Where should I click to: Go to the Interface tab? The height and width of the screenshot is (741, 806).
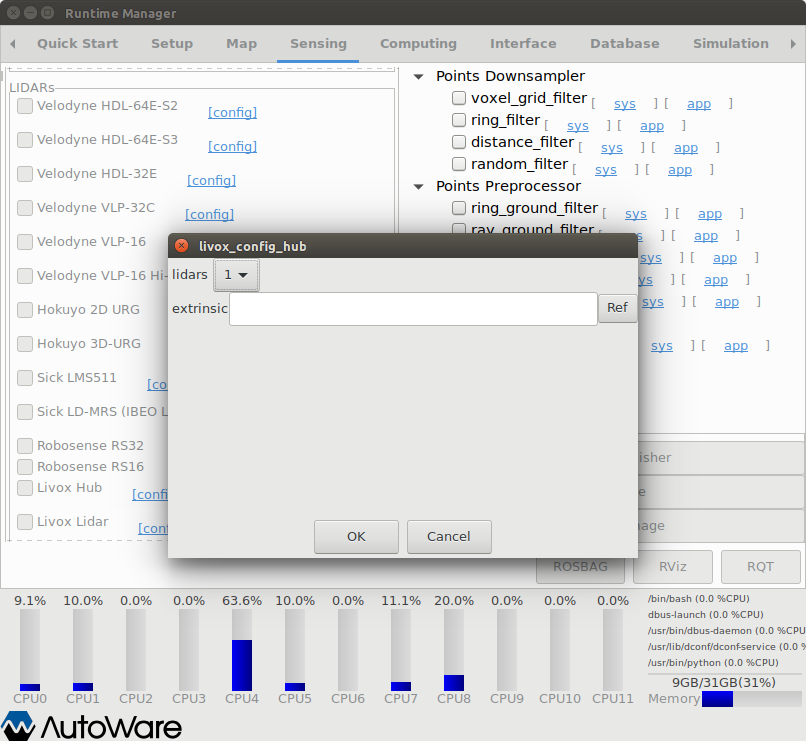click(x=523, y=44)
